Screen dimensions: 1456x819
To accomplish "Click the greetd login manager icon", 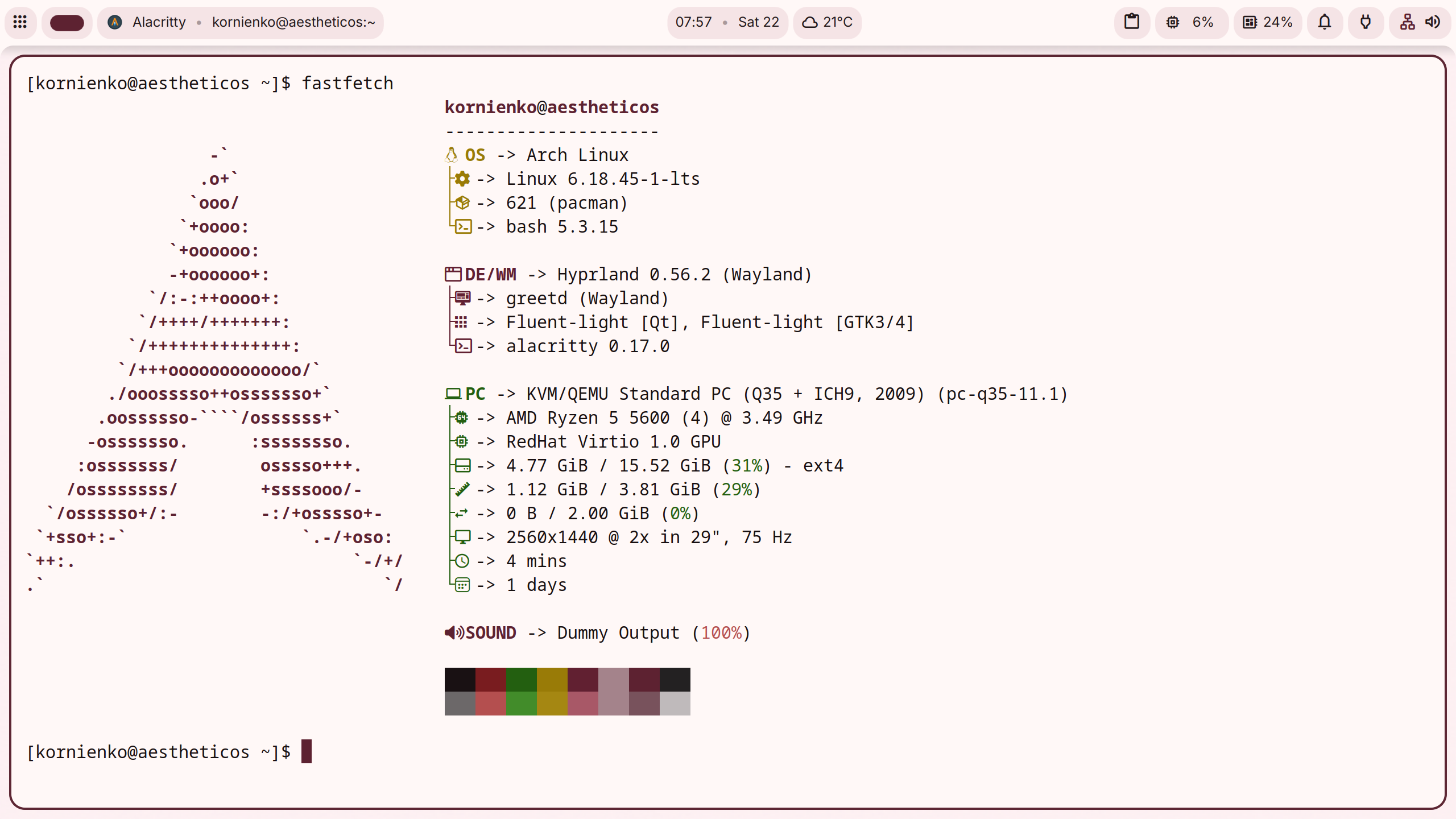I will (x=463, y=297).
